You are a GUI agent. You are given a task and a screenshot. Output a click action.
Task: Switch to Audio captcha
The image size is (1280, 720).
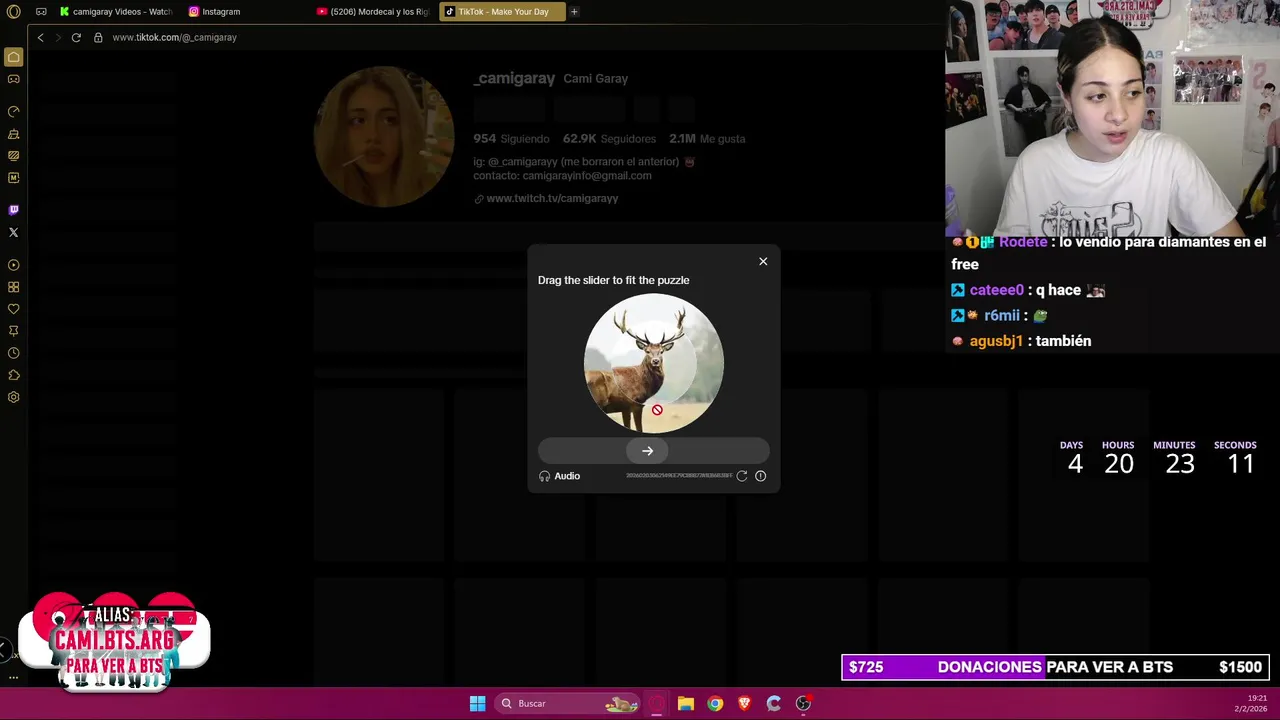(559, 476)
